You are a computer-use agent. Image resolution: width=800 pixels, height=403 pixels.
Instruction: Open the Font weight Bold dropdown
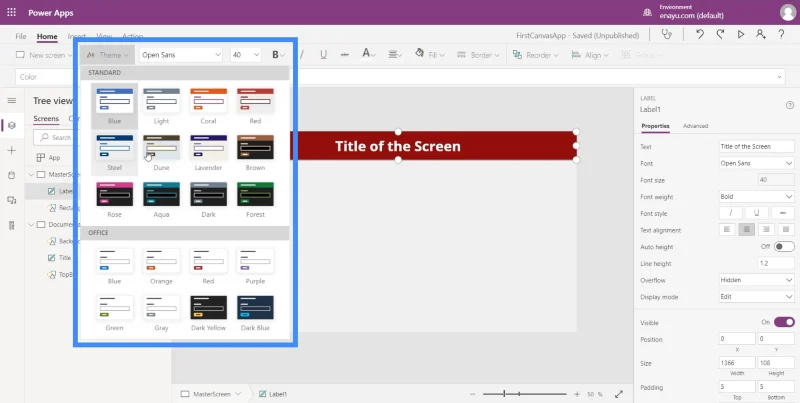coord(756,196)
